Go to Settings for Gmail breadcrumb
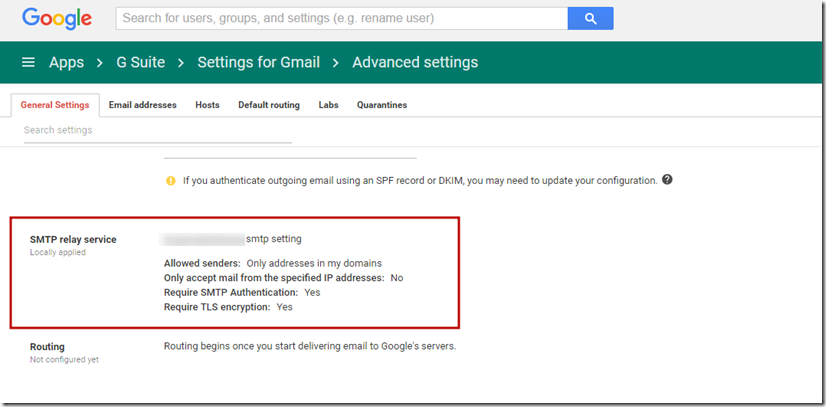Image resolution: width=826 pixels, height=407 pixels. pos(259,63)
